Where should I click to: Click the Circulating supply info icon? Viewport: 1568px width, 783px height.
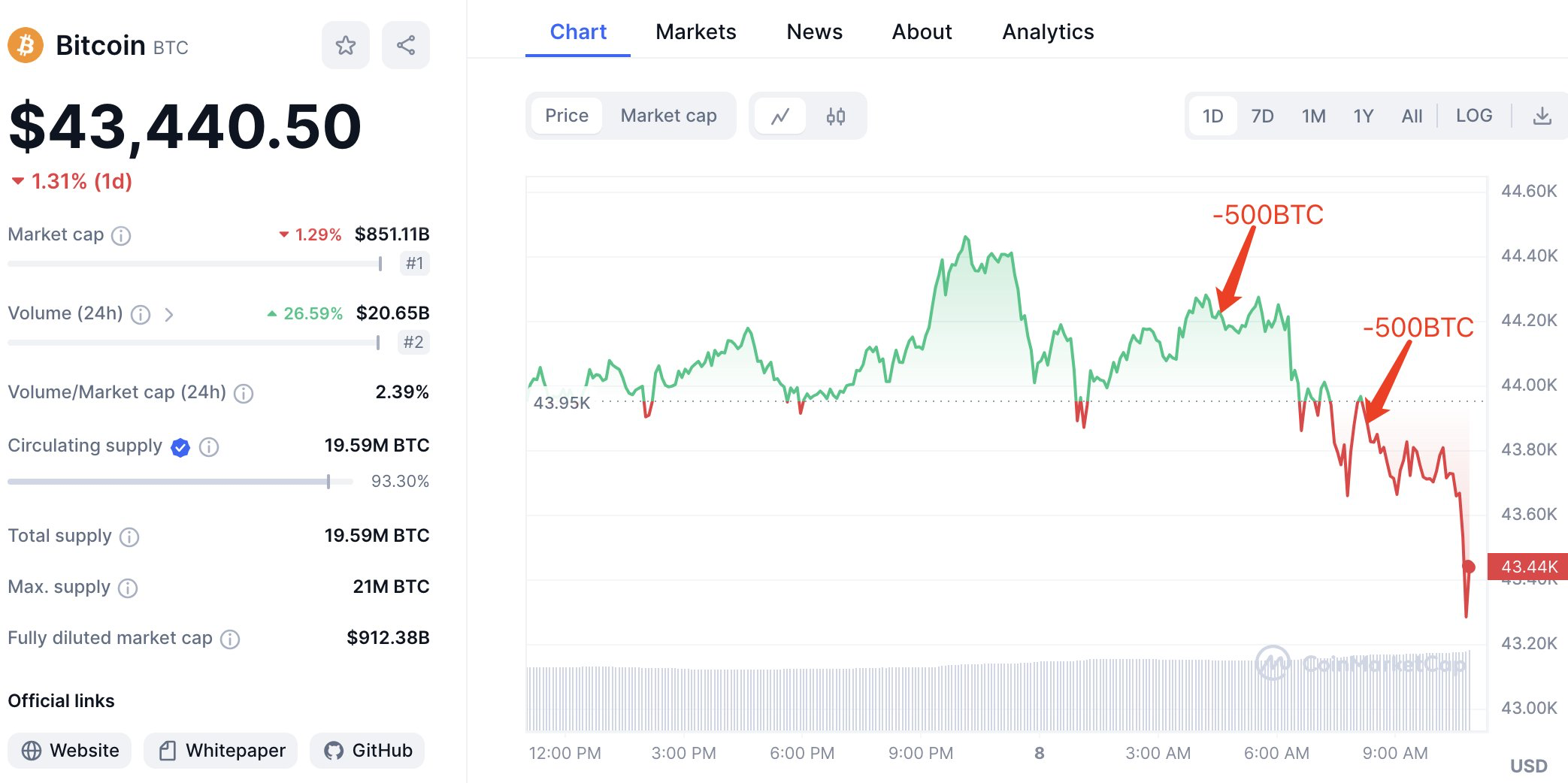click(x=209, y=447)
